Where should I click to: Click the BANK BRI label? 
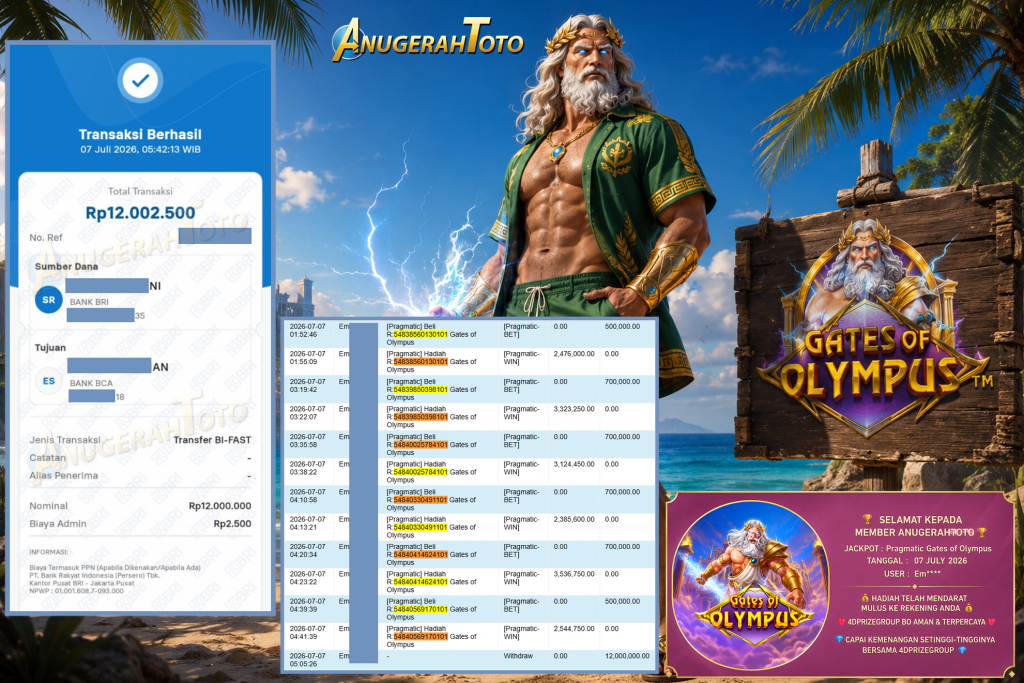pos(89,302)
